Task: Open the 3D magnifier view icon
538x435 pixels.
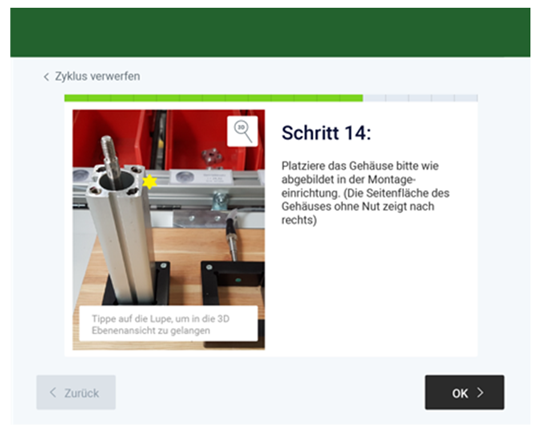Action: (x=242, y=131)
